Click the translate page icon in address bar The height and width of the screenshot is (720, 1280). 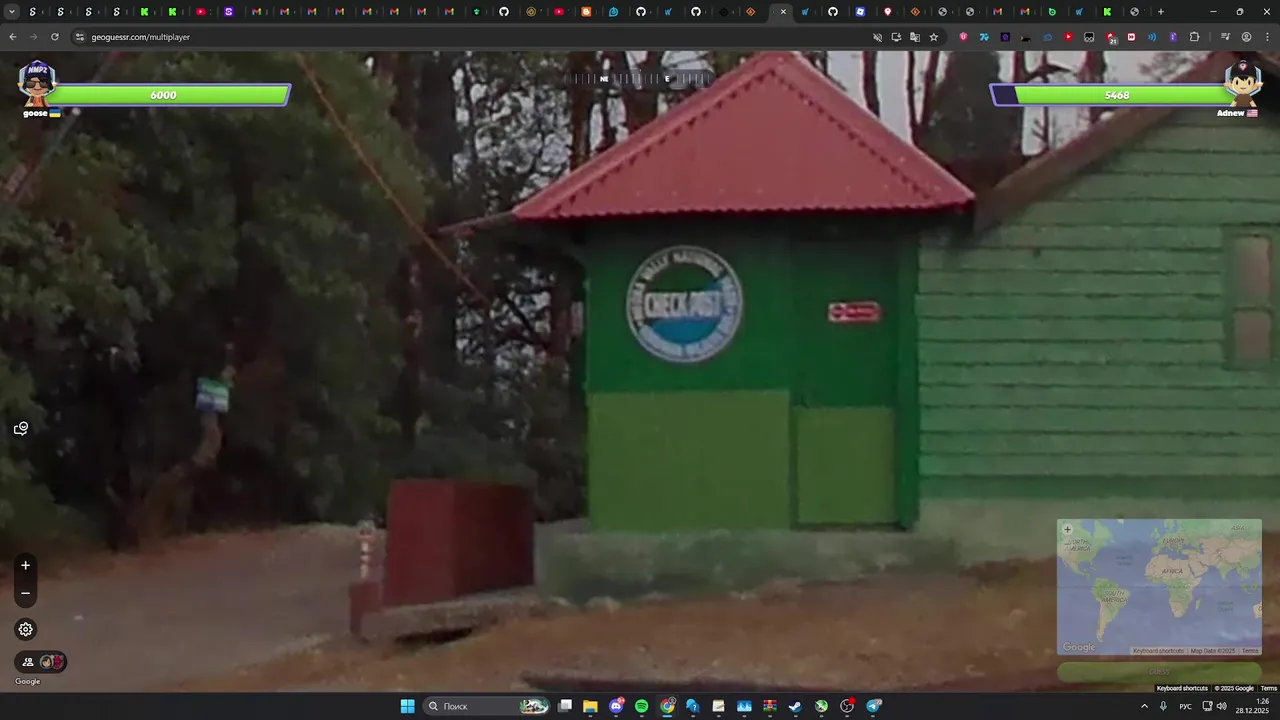click(915, 37)
